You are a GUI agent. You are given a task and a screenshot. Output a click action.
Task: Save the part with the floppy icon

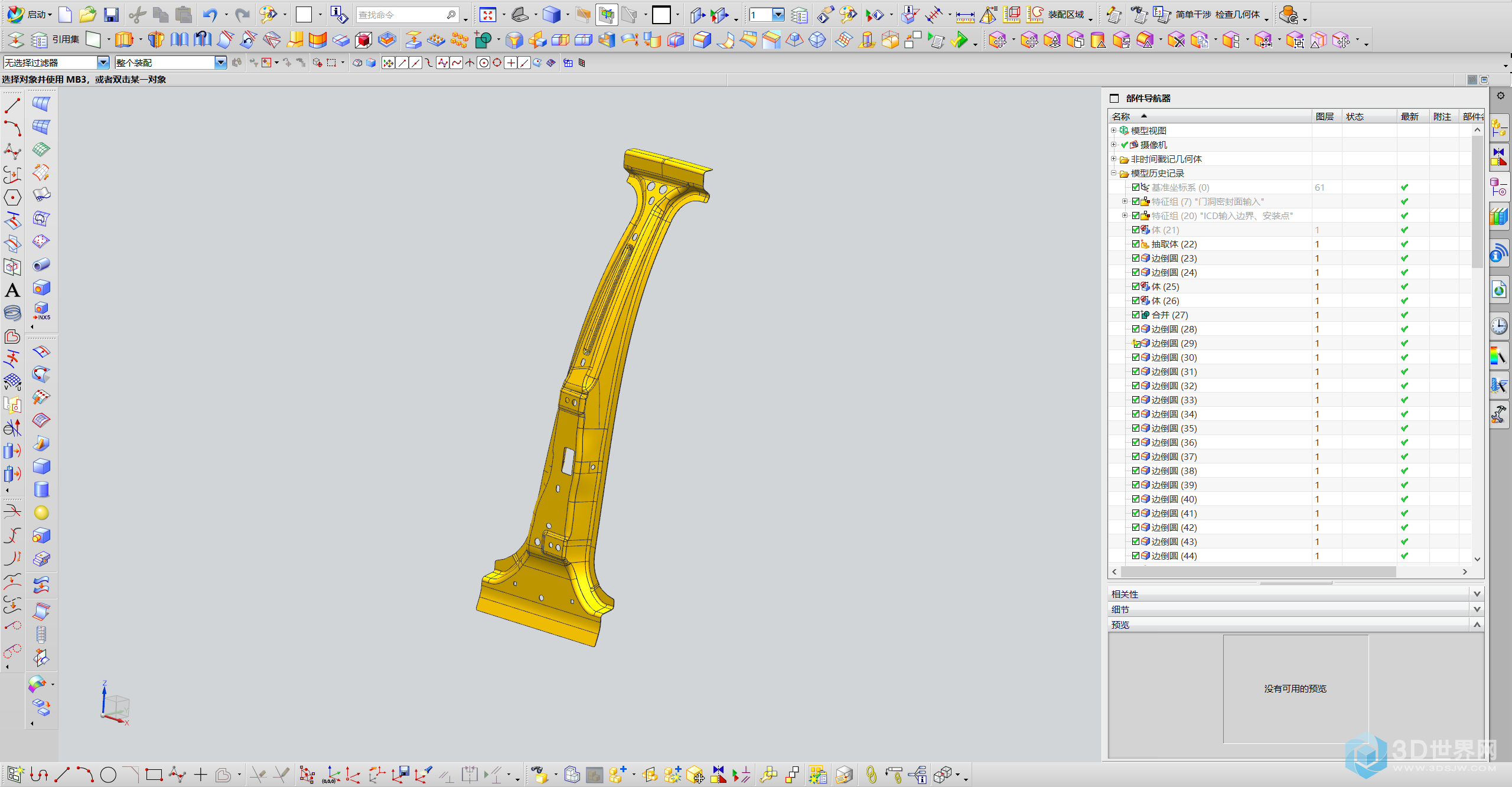click(111, 14)
